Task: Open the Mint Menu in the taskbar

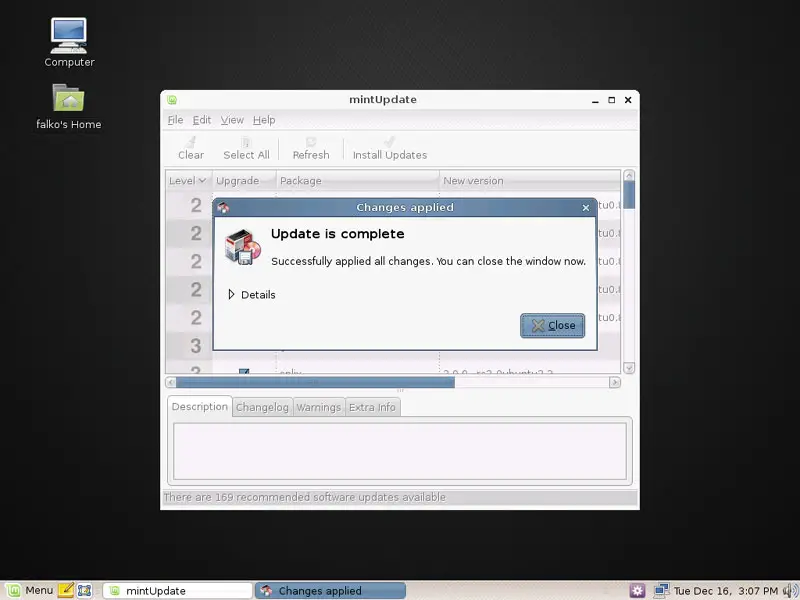Action: (30, 591)
